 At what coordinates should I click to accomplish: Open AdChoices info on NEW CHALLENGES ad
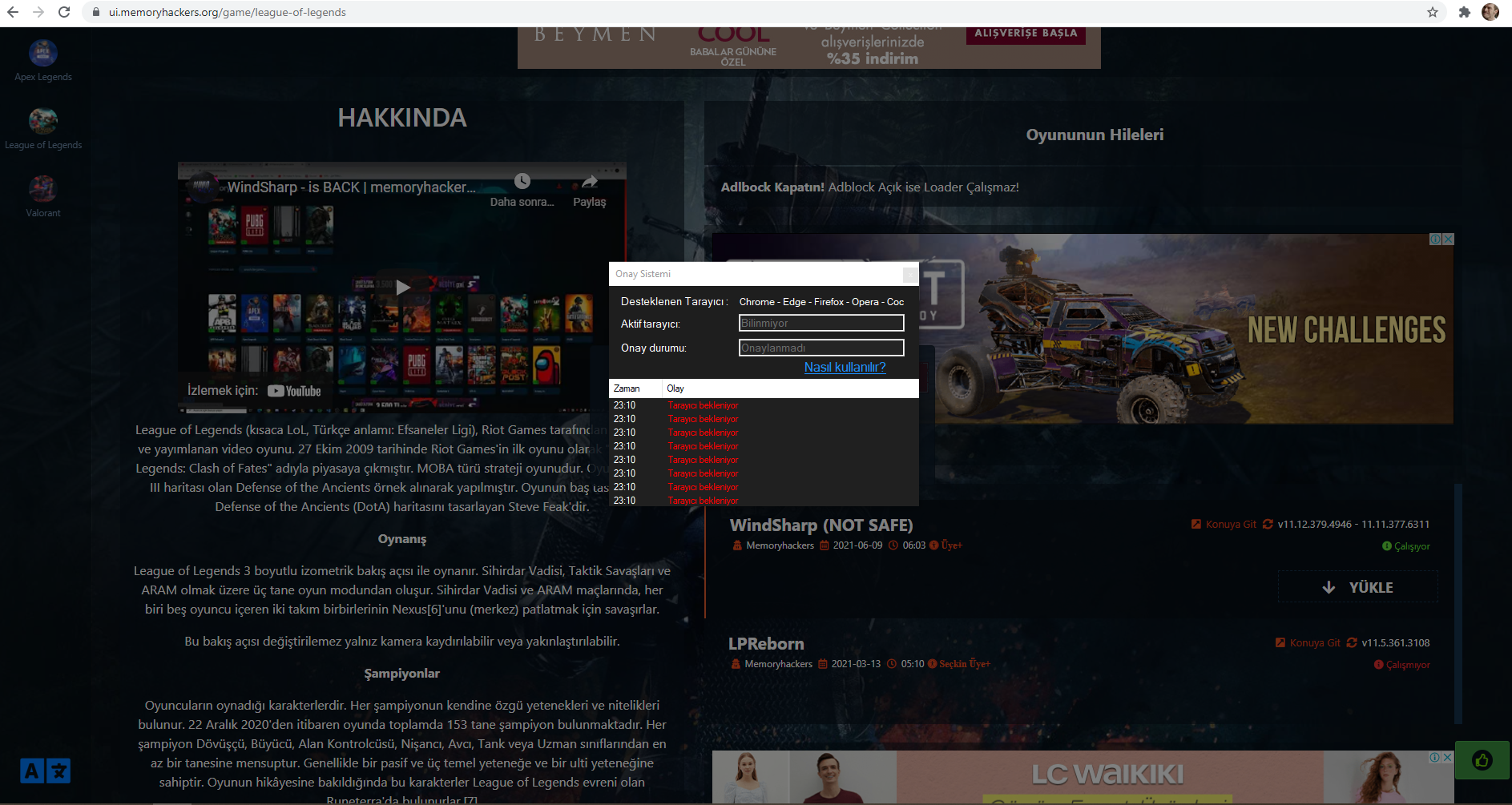(1436, 239)
